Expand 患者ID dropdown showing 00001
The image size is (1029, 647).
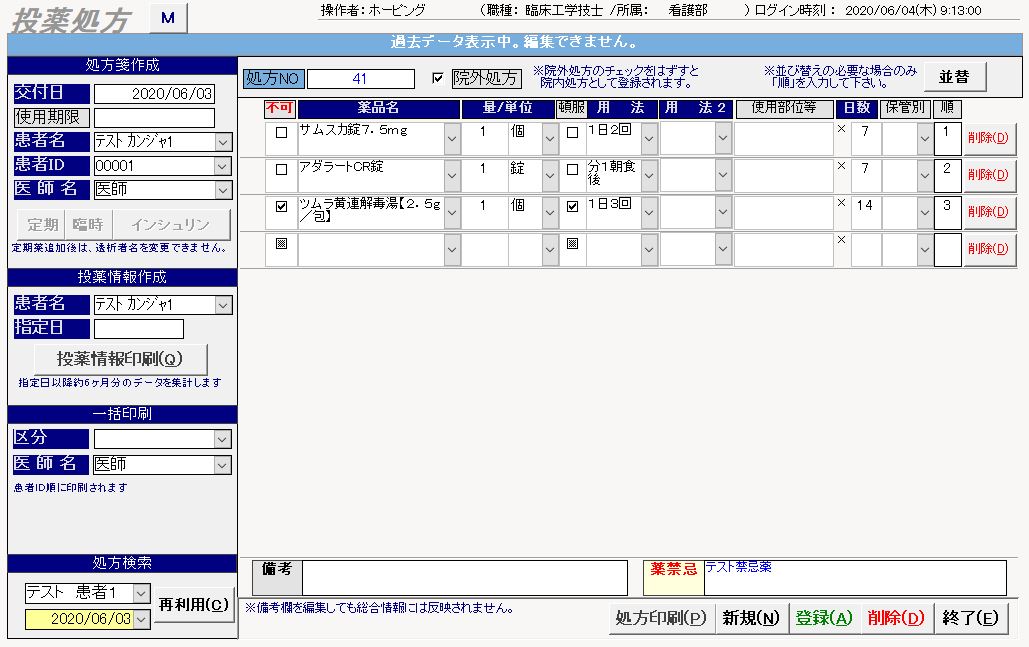pyautogui.click(x=223, y=166)
